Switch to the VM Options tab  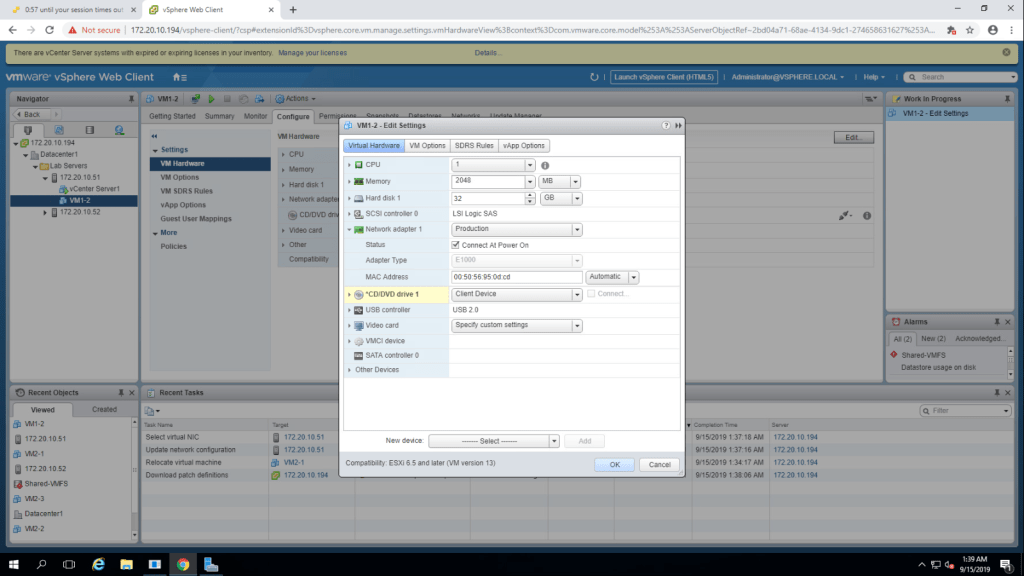(x=427, y=146)
